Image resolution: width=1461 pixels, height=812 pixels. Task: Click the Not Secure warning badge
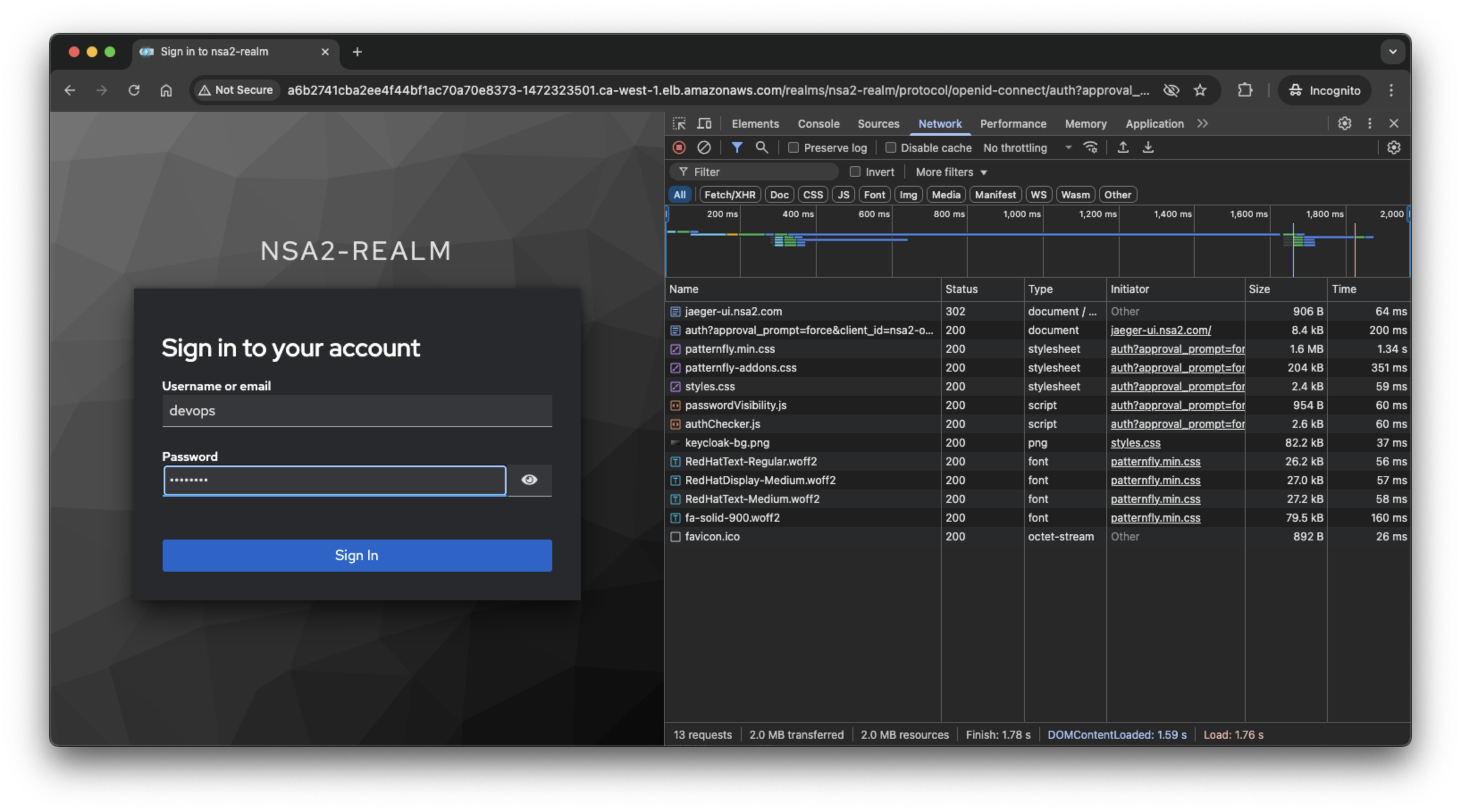coord(236,90)
